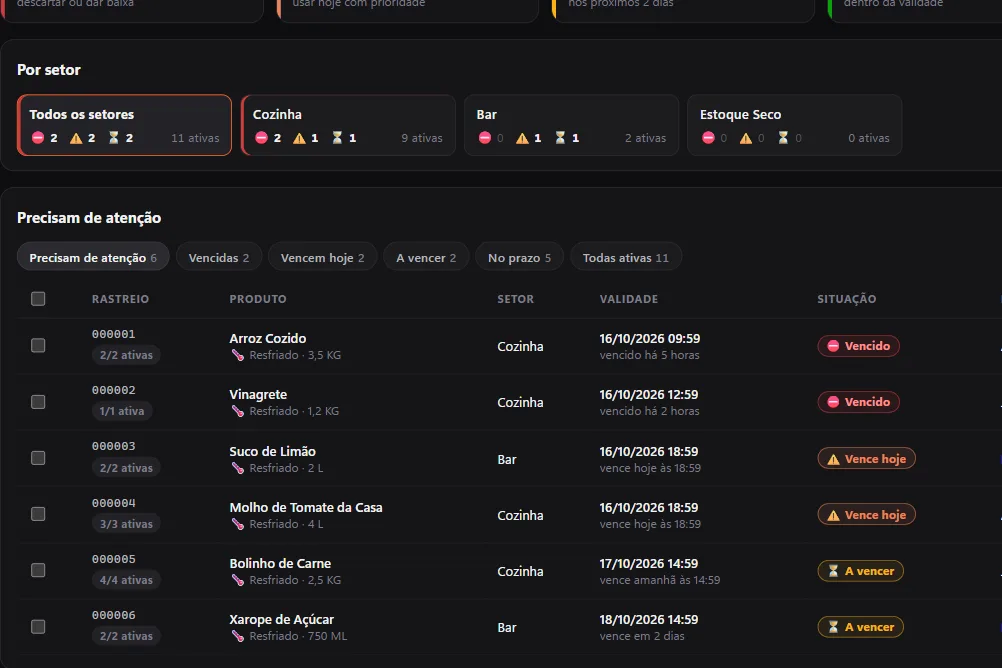1002x668 pixels.
Task: Click Vence hoje badge for Molho de Tomate
Action: point(867,515)
